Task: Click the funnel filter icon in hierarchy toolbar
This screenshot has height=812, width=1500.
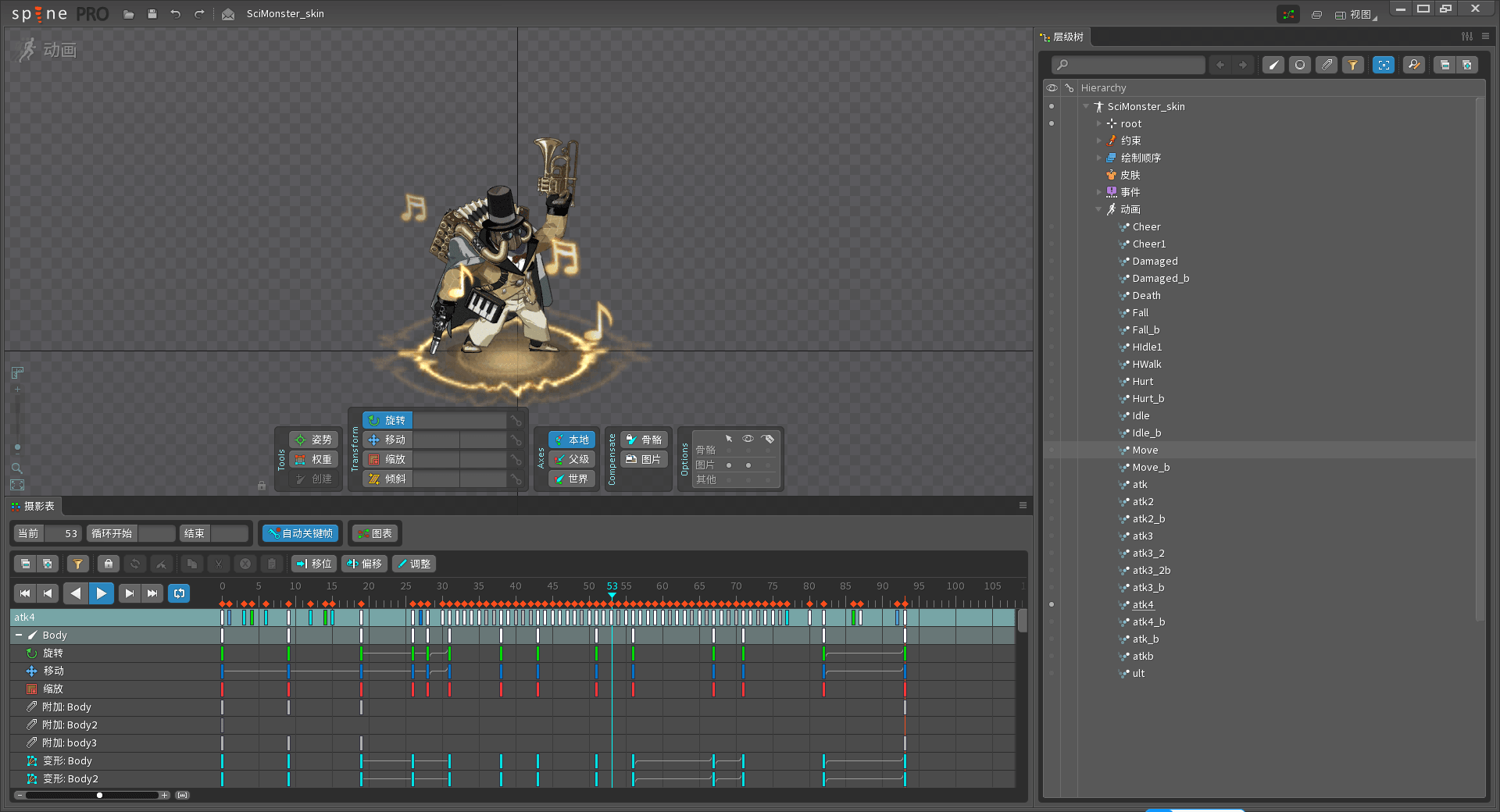Action: (1353, 65)
